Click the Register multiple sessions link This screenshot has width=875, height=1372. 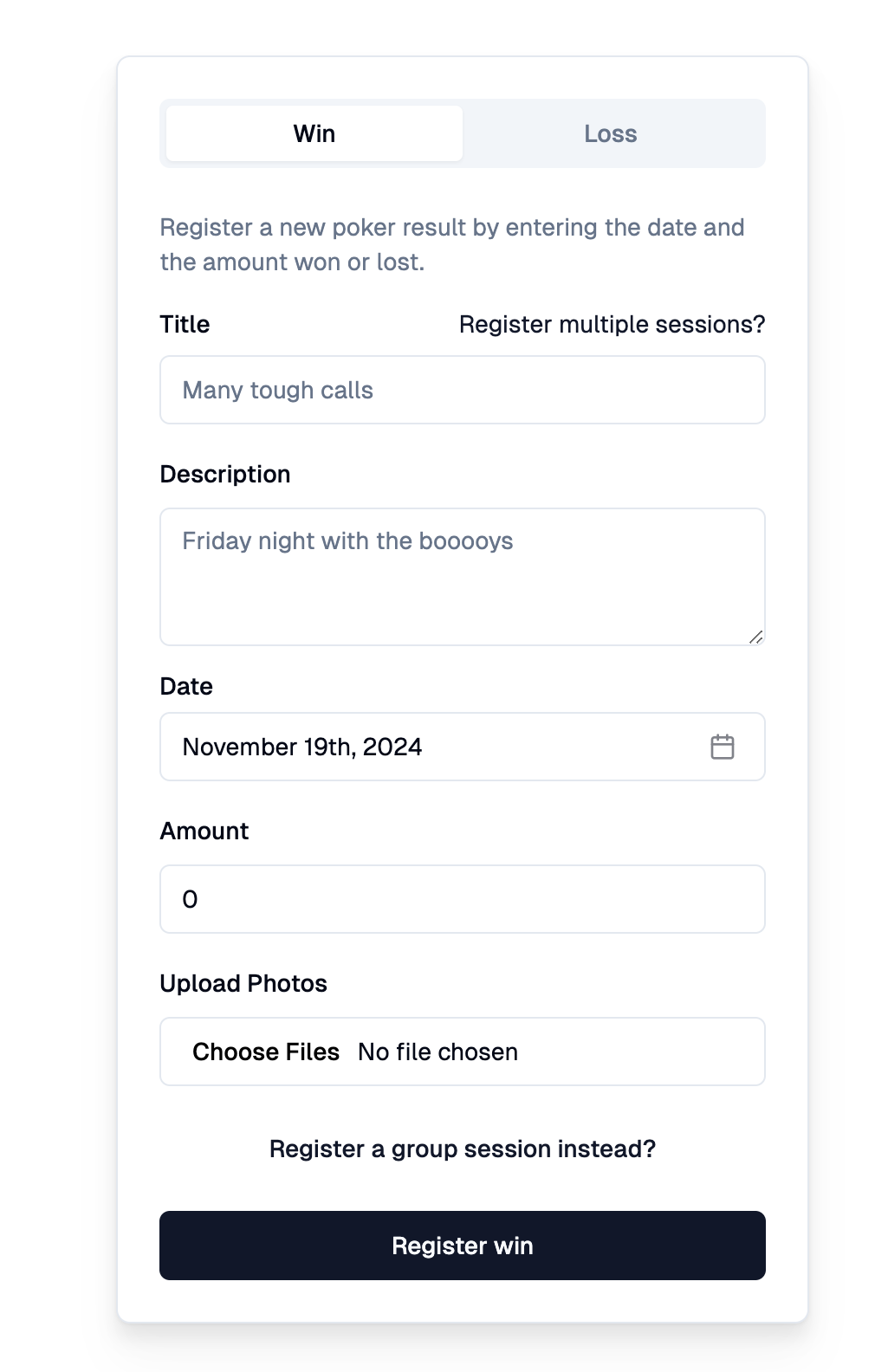[612, 324]
